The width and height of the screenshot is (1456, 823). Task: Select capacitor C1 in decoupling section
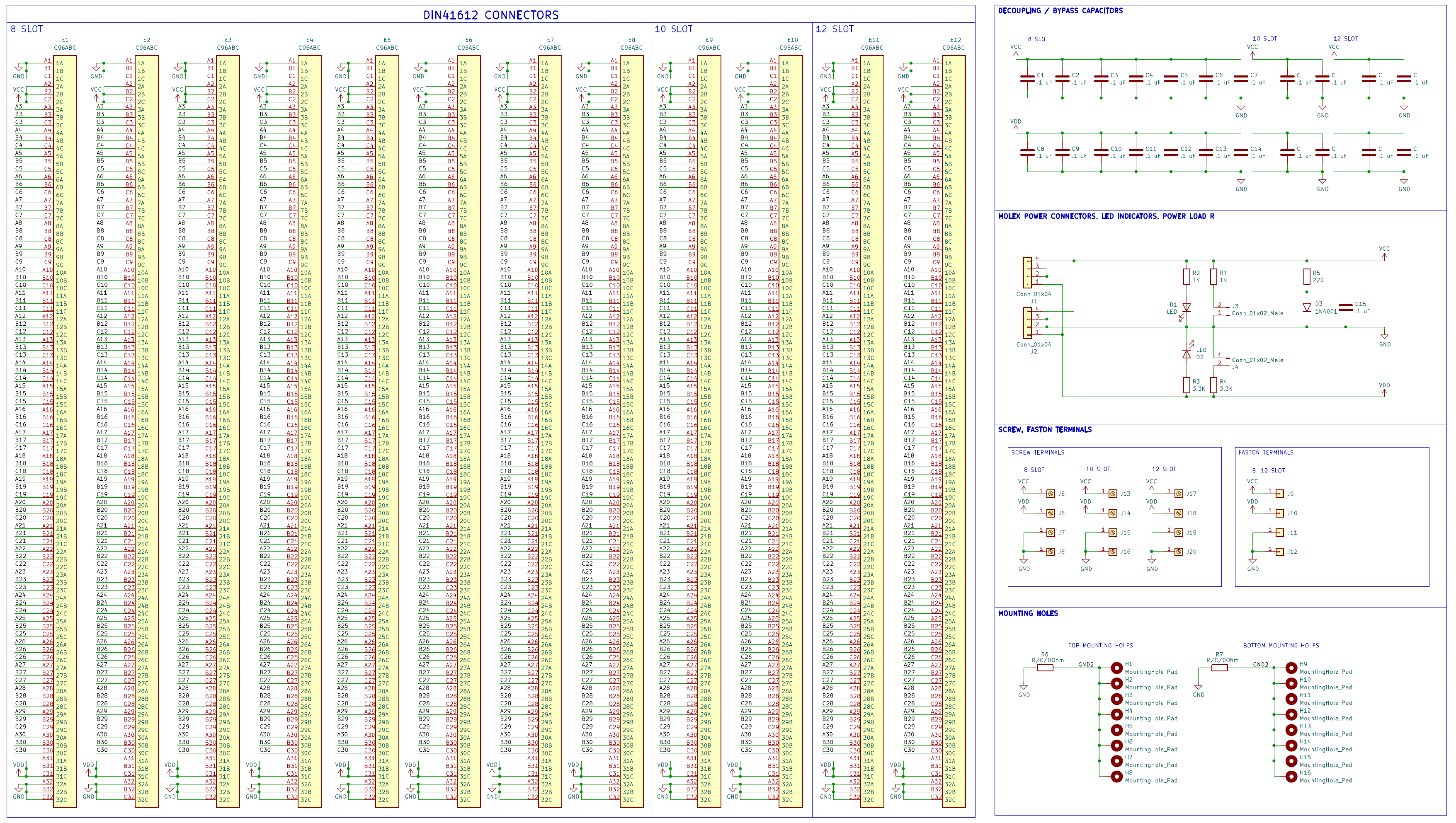point(1027,79)
